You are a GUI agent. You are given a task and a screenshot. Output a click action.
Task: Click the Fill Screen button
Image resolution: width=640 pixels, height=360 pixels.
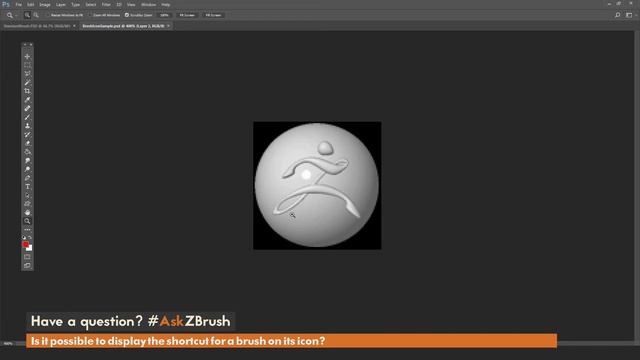pos(213,15)
